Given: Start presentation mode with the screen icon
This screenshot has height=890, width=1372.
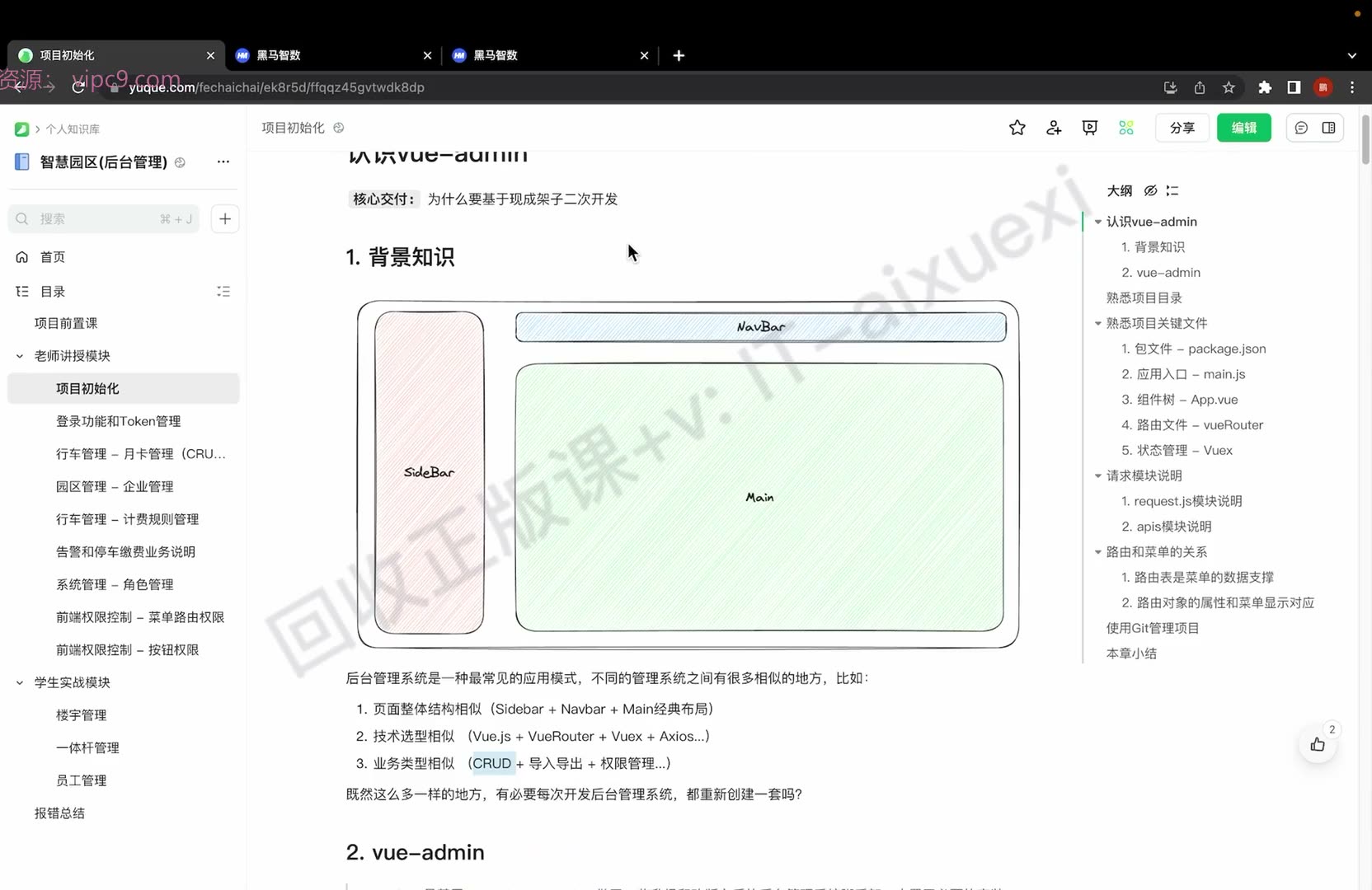Looking at the screenshot, I should pos(1090,128).
